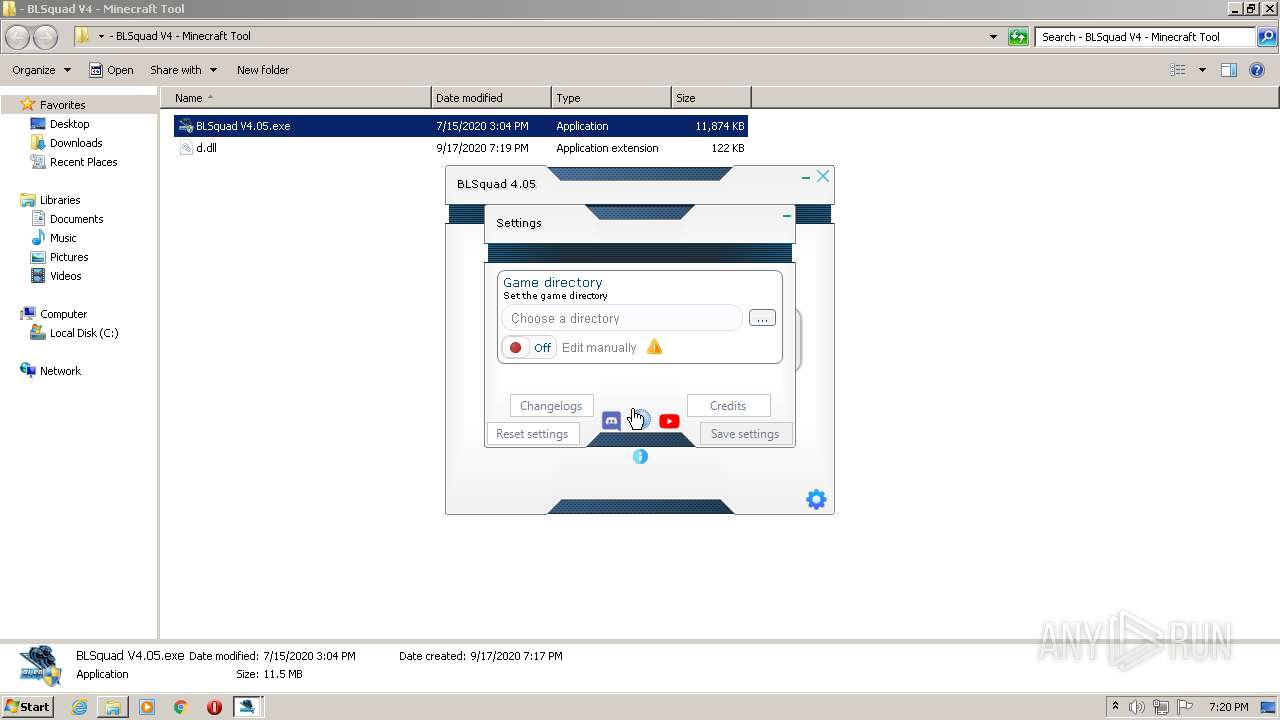Screen dimensions: 1280x720
Task: Click the Action Center flag icon
Action: point(1185,707)
